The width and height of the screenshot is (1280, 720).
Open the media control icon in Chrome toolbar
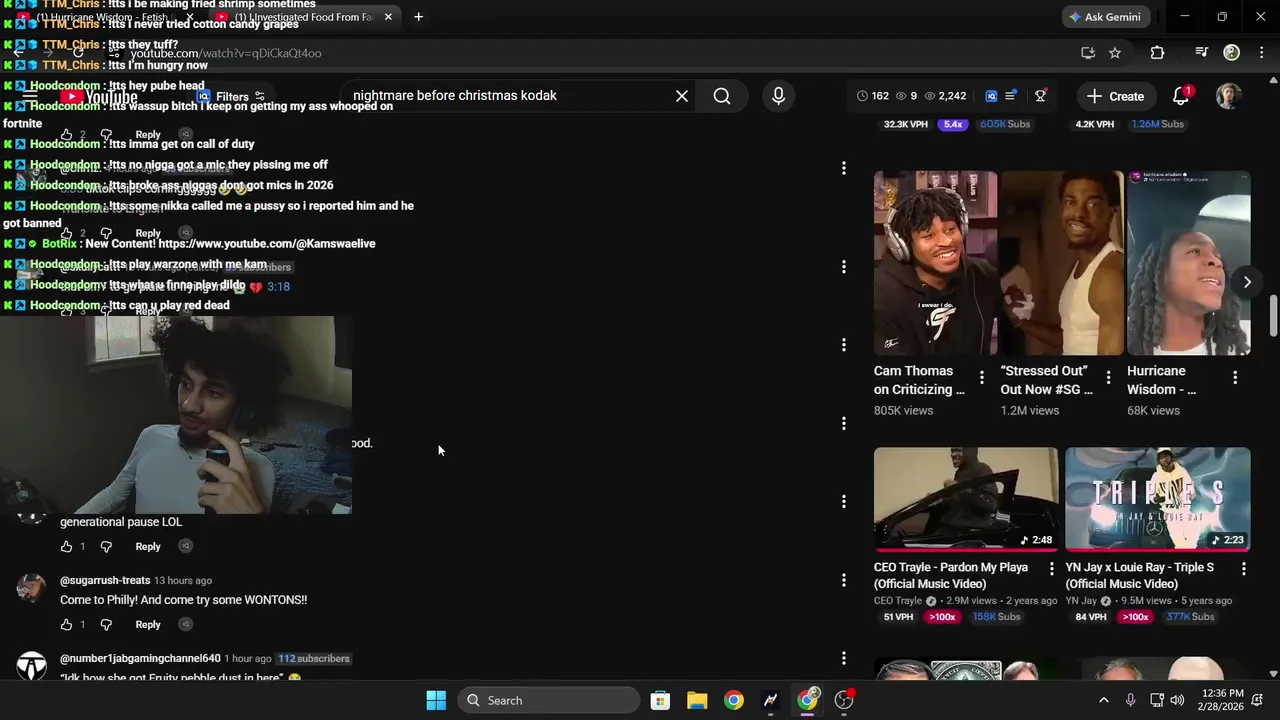pyautogui.click(x=1202, y=53)
